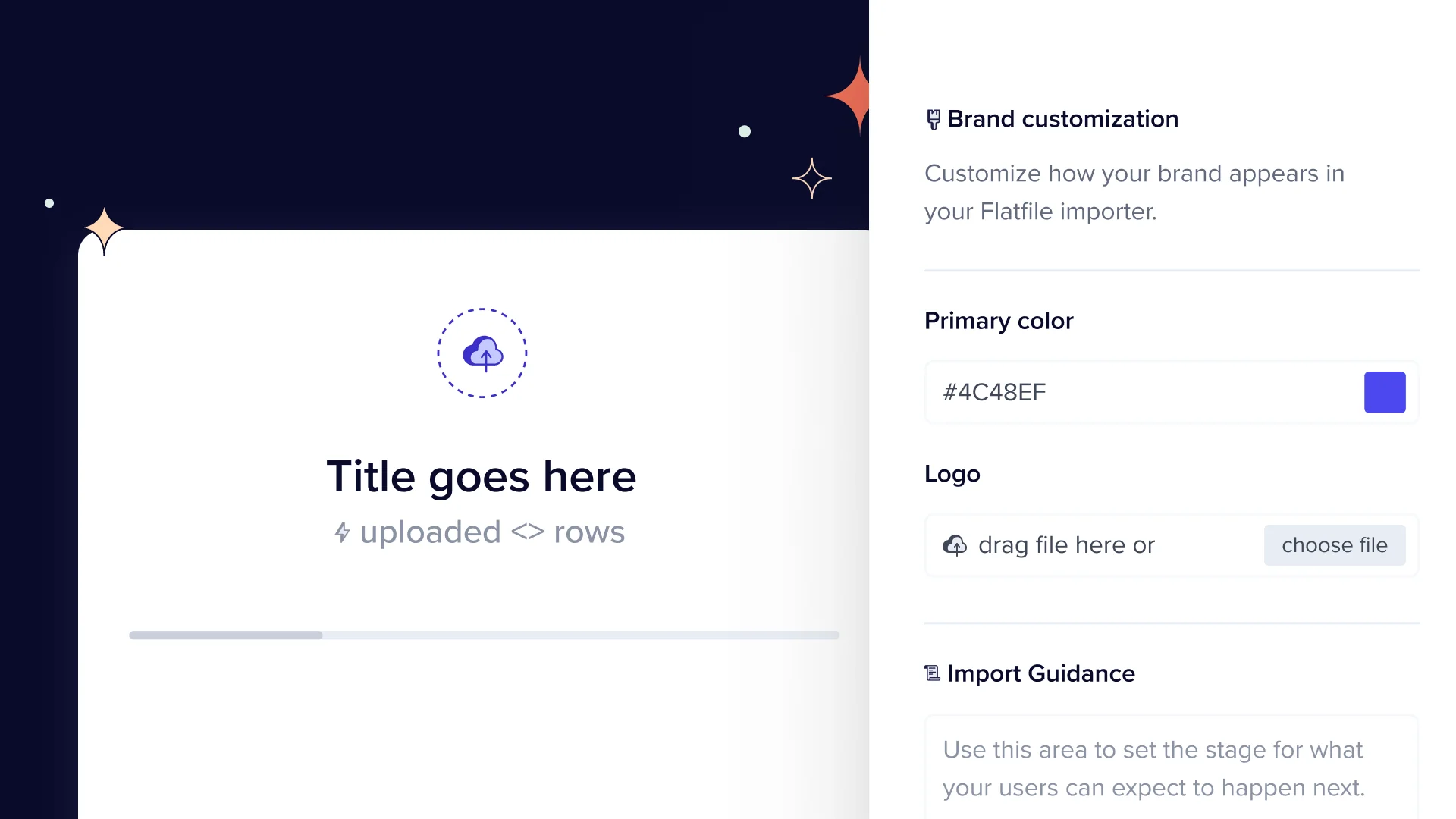The width and height of the screenshot is (1456, 819).
Task: Click the Brand customization heading
Action: (1062, 119)
